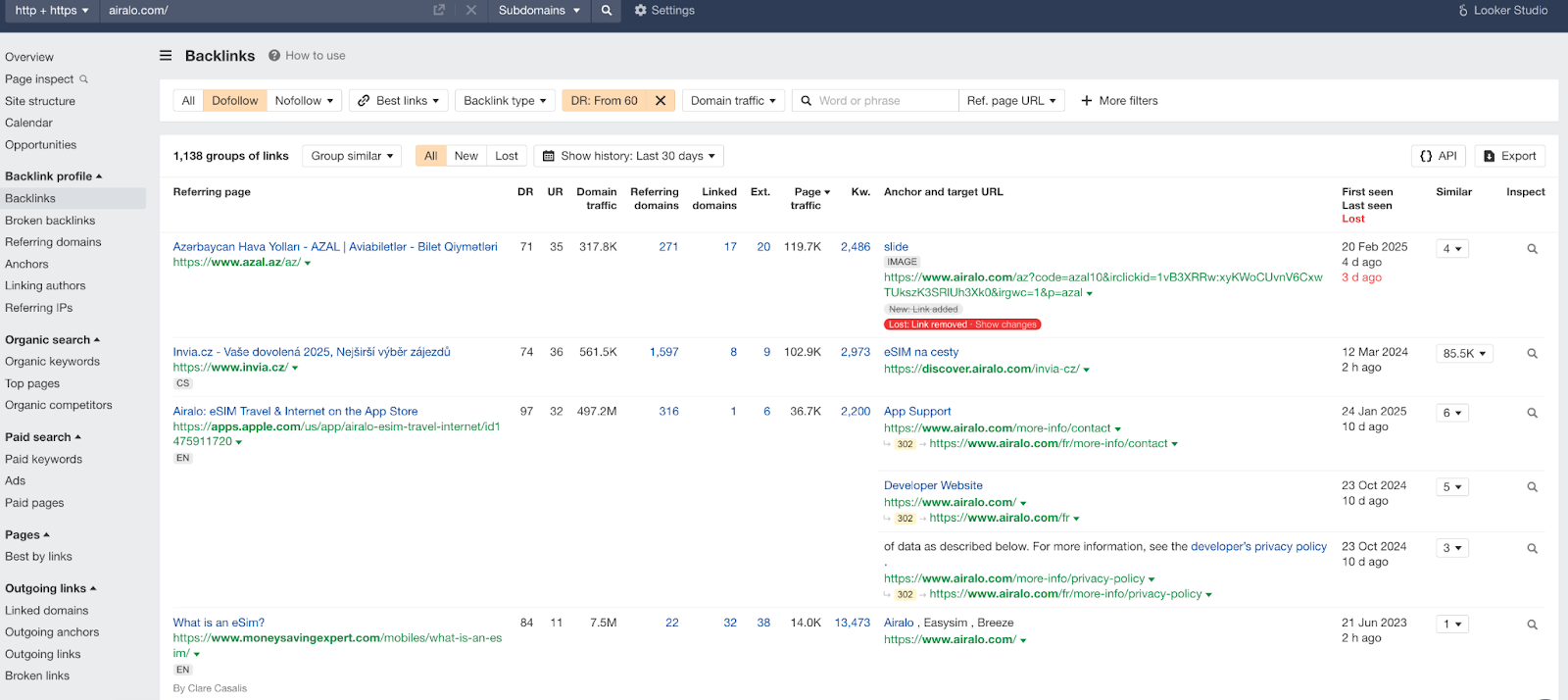
Task: Inspect the Developer Website backlink row
Action: (1532, 487)
